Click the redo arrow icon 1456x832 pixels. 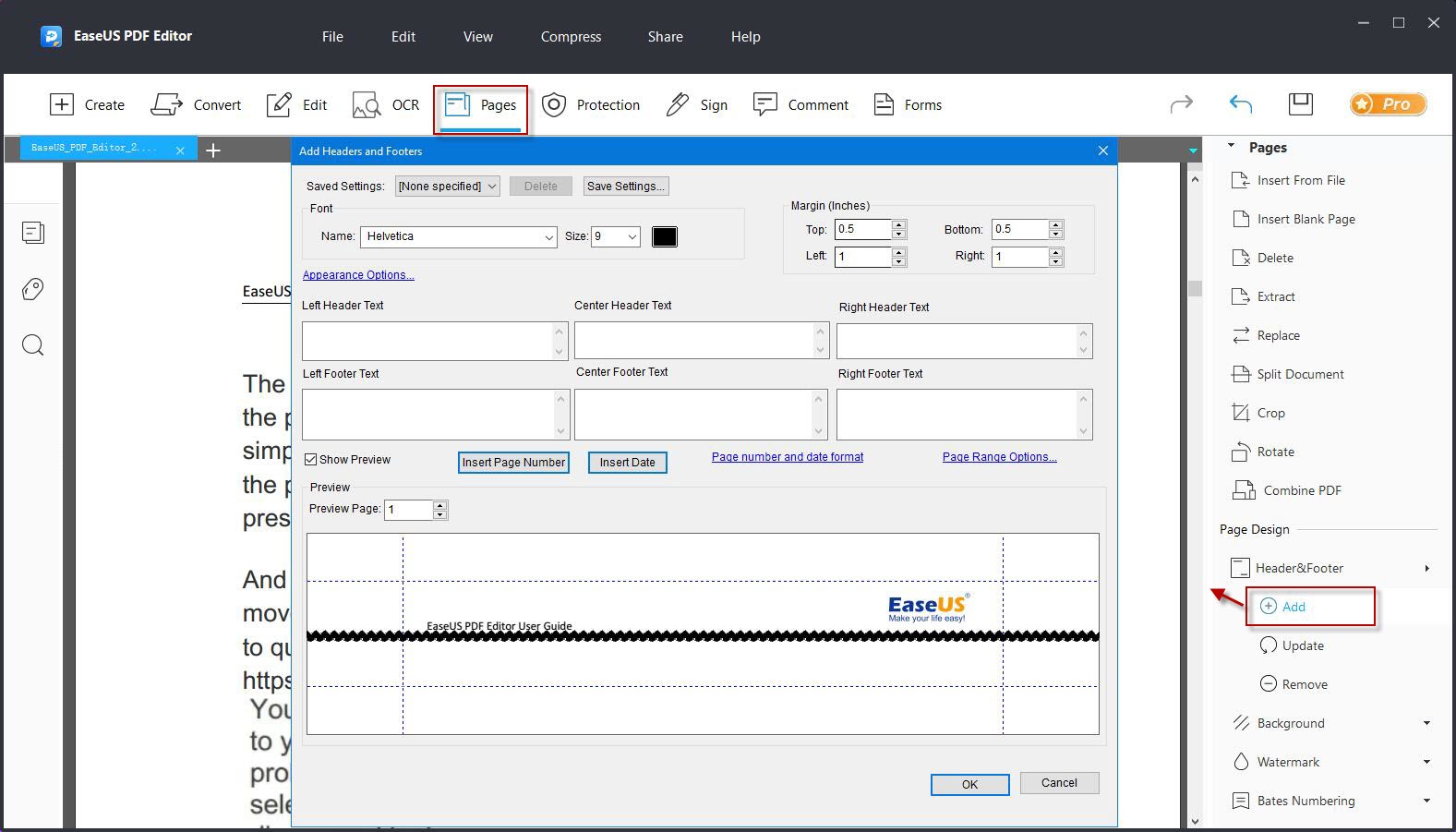[x=1182, y=104]
